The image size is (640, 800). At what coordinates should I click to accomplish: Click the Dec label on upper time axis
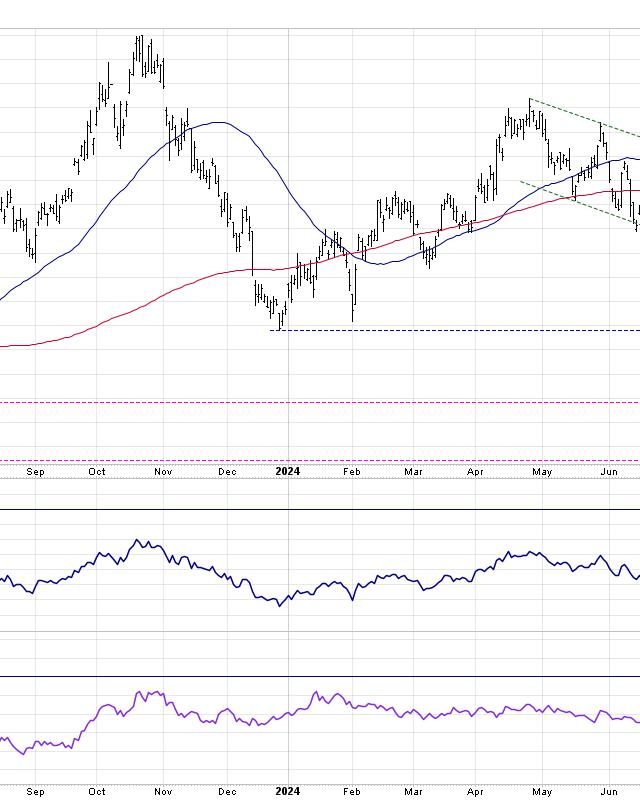coord(227,471)
